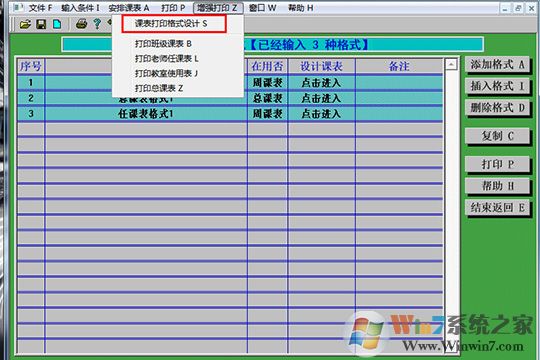Click 周课表 cell in row 3

coord(268,114)
